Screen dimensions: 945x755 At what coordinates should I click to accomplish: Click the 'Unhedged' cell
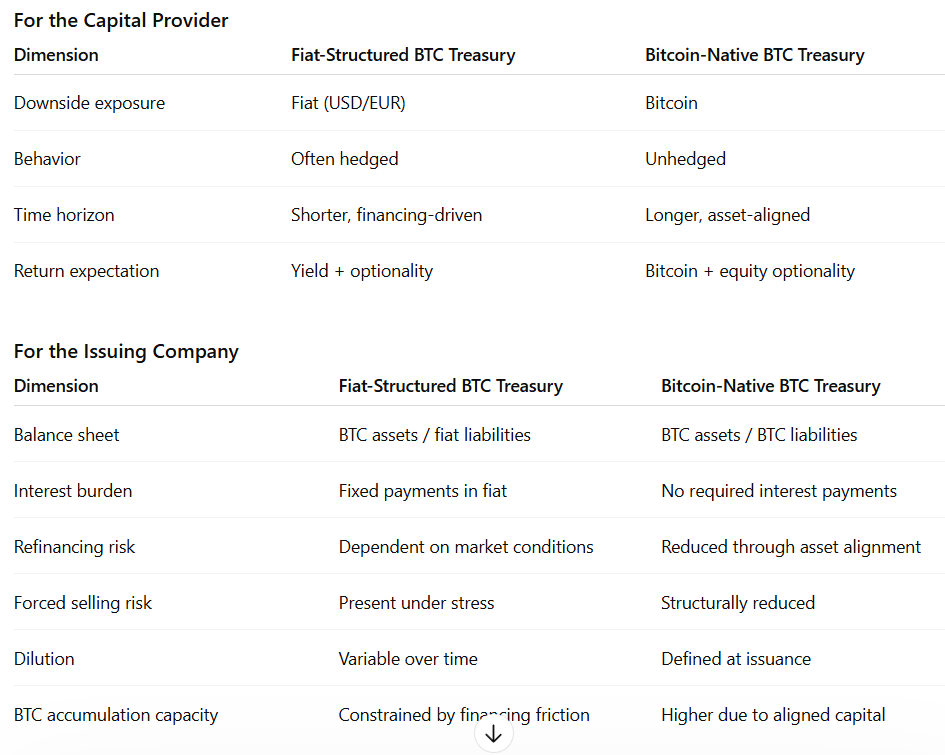click(x=685, y=159)
